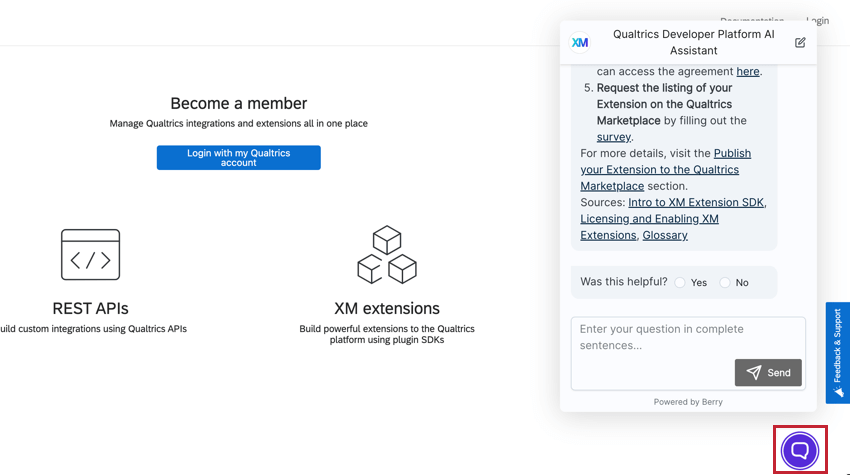Click Login with my Qualtrics account
The height and width of the screenshot is (475, 850).
tap(238, 158)
